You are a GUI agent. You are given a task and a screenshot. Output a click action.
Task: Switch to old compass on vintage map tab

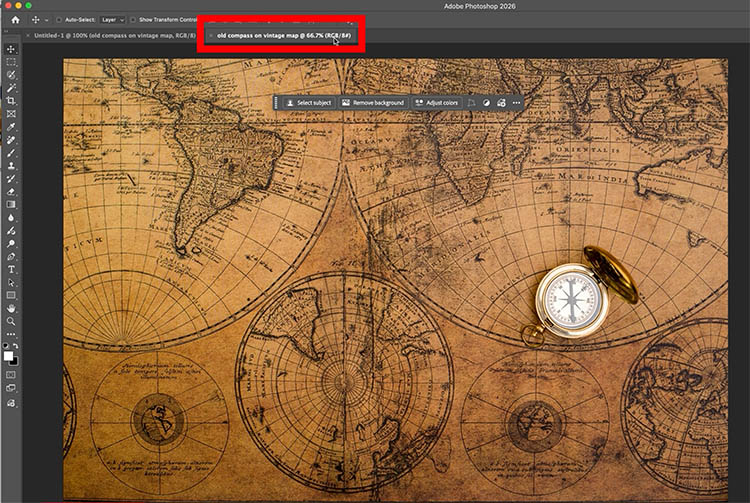click(285, 35)
